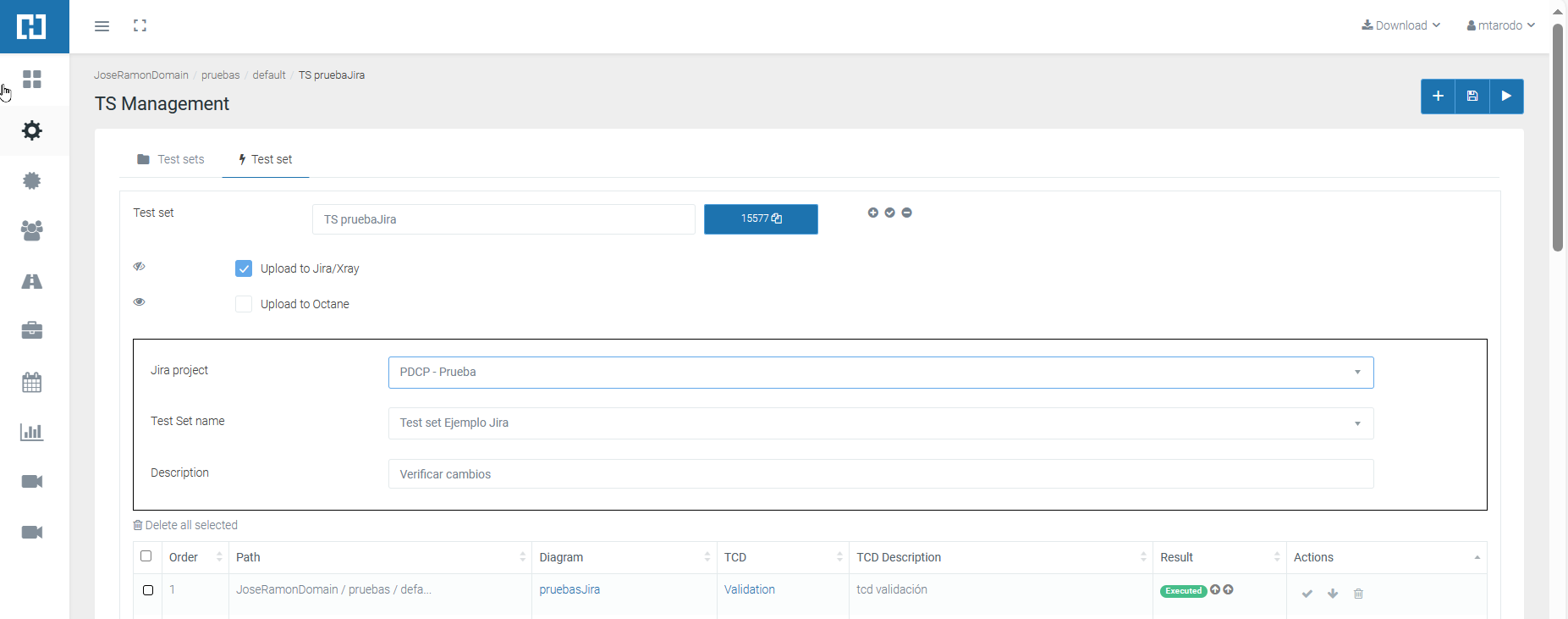The image size is (1568, 619).
Task: Click the pruebas breadcrumb item
Action: (220, 75)
